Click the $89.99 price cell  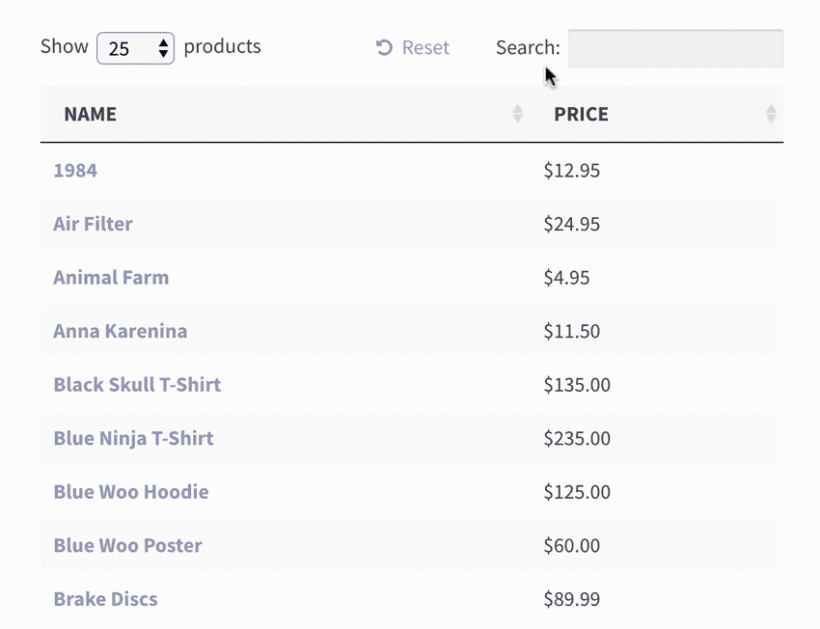click(x=572, y=599)
